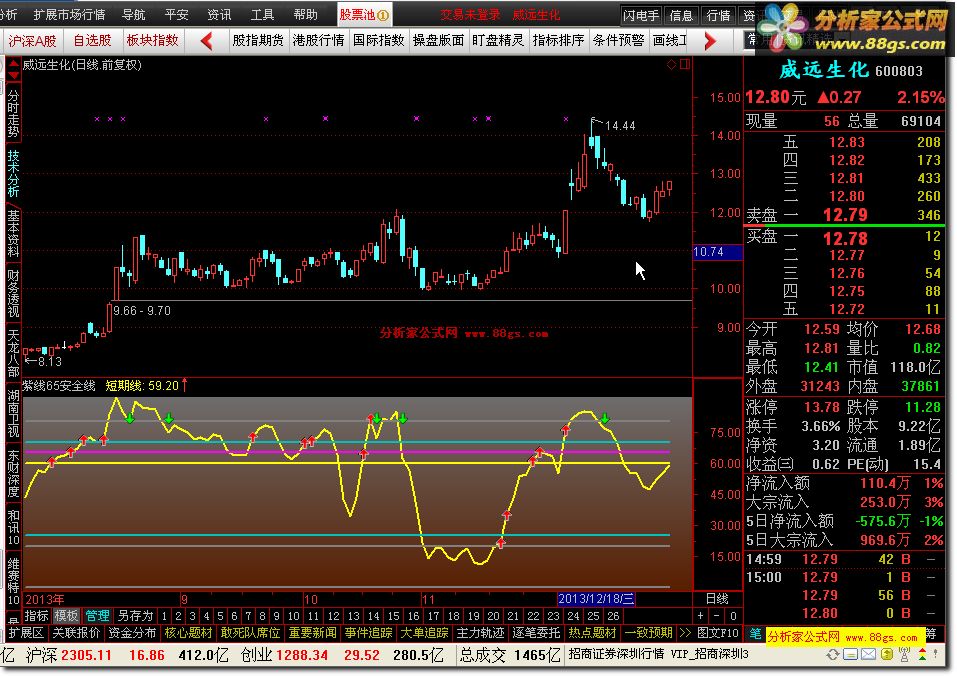Viewport: 957px width, 676px height.
Task: Open the 扩展市场行情 menu
Action: tap(69, 15)
